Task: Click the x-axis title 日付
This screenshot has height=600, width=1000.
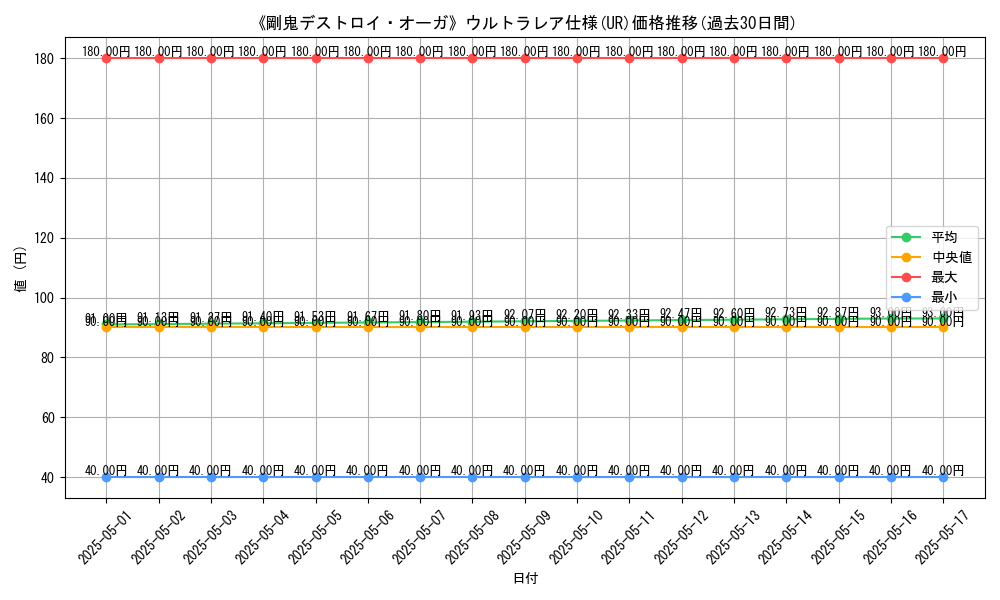Action: point(526,578)
